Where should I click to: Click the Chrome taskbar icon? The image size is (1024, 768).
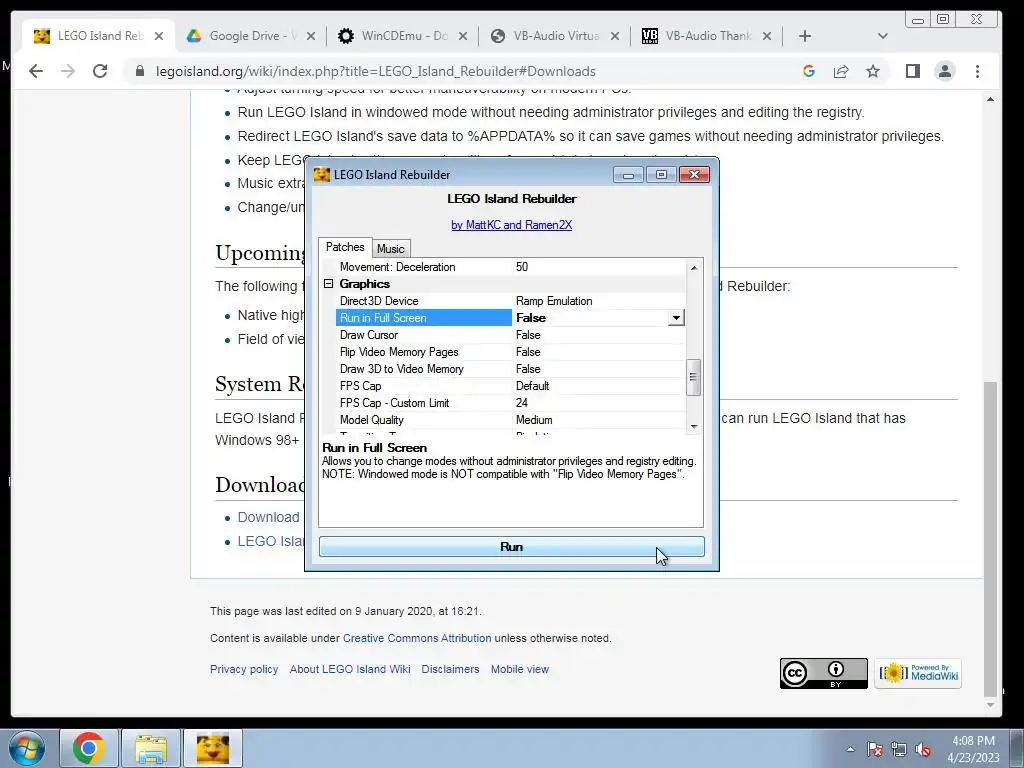[x=89, y=748]
